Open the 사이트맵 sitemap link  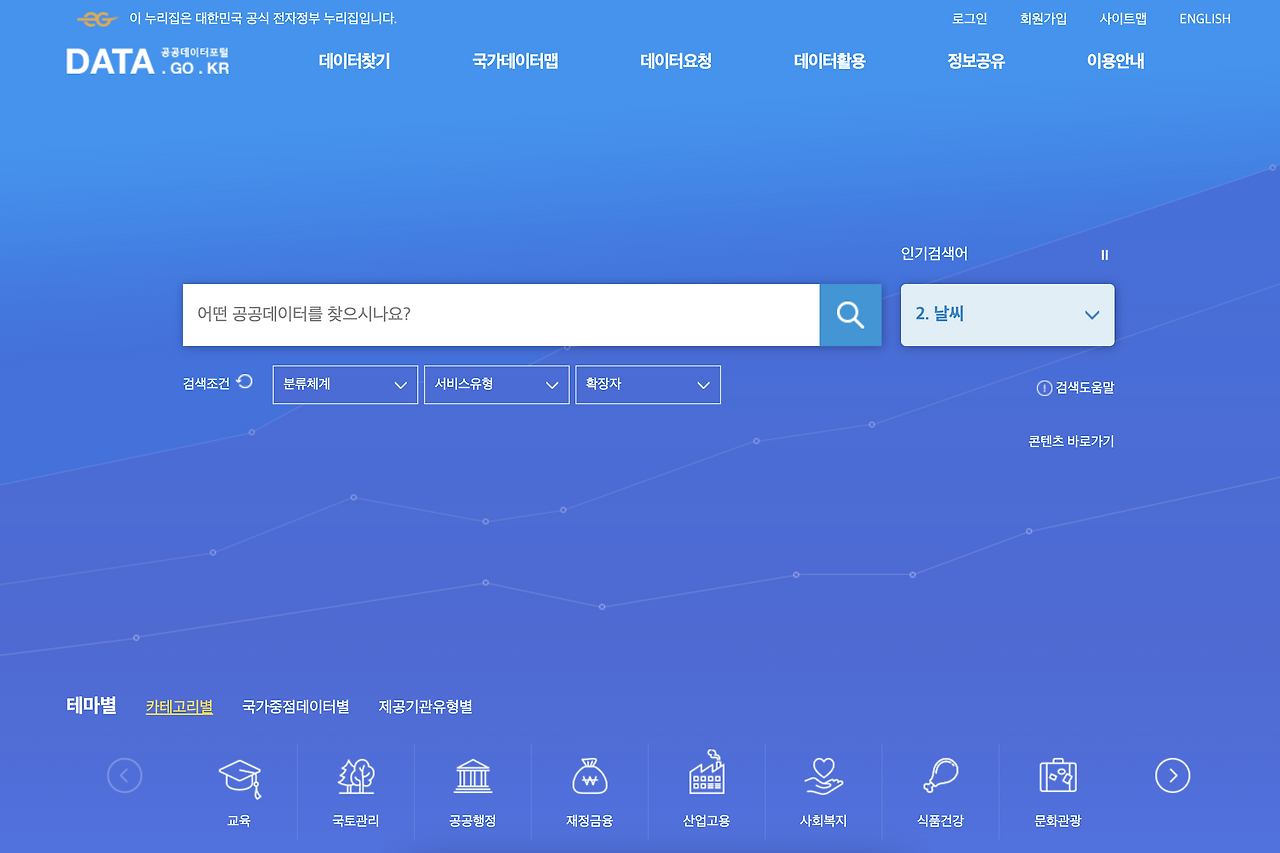(1123, 19)
